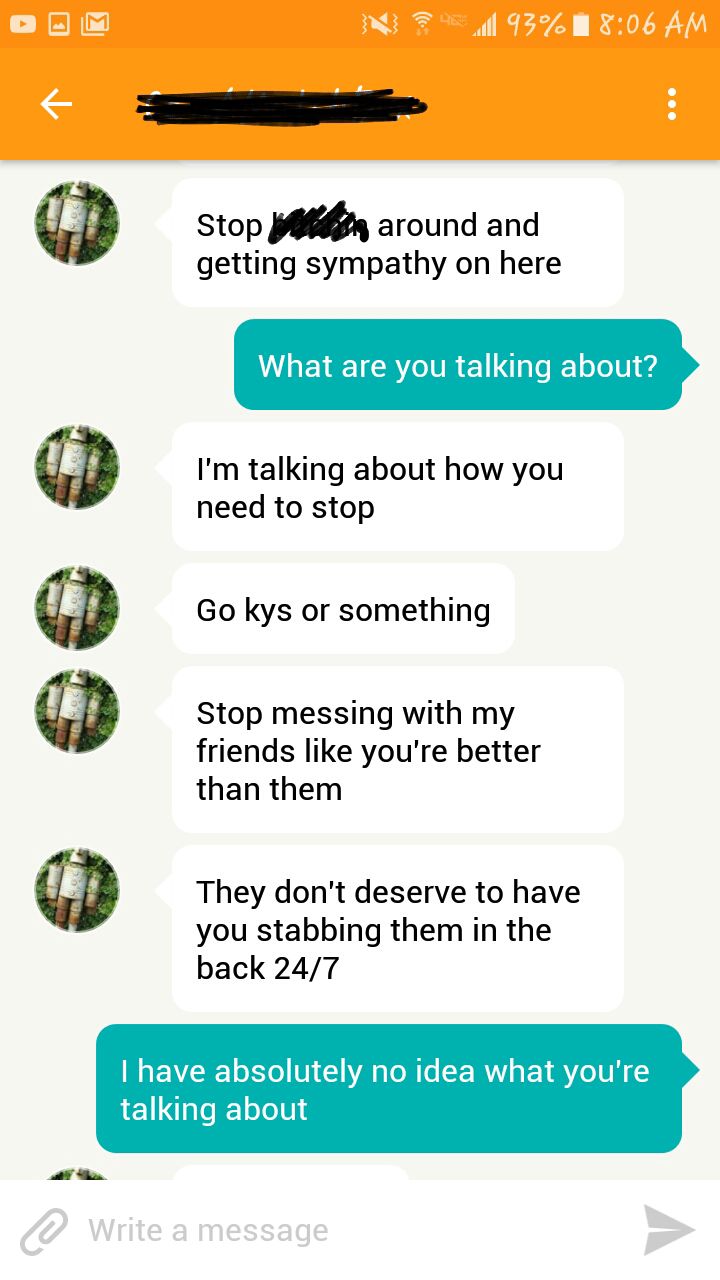Tap avatar beside 'They don't deserve' message
Screen dimensions: 720x1280
coord(77,890)
